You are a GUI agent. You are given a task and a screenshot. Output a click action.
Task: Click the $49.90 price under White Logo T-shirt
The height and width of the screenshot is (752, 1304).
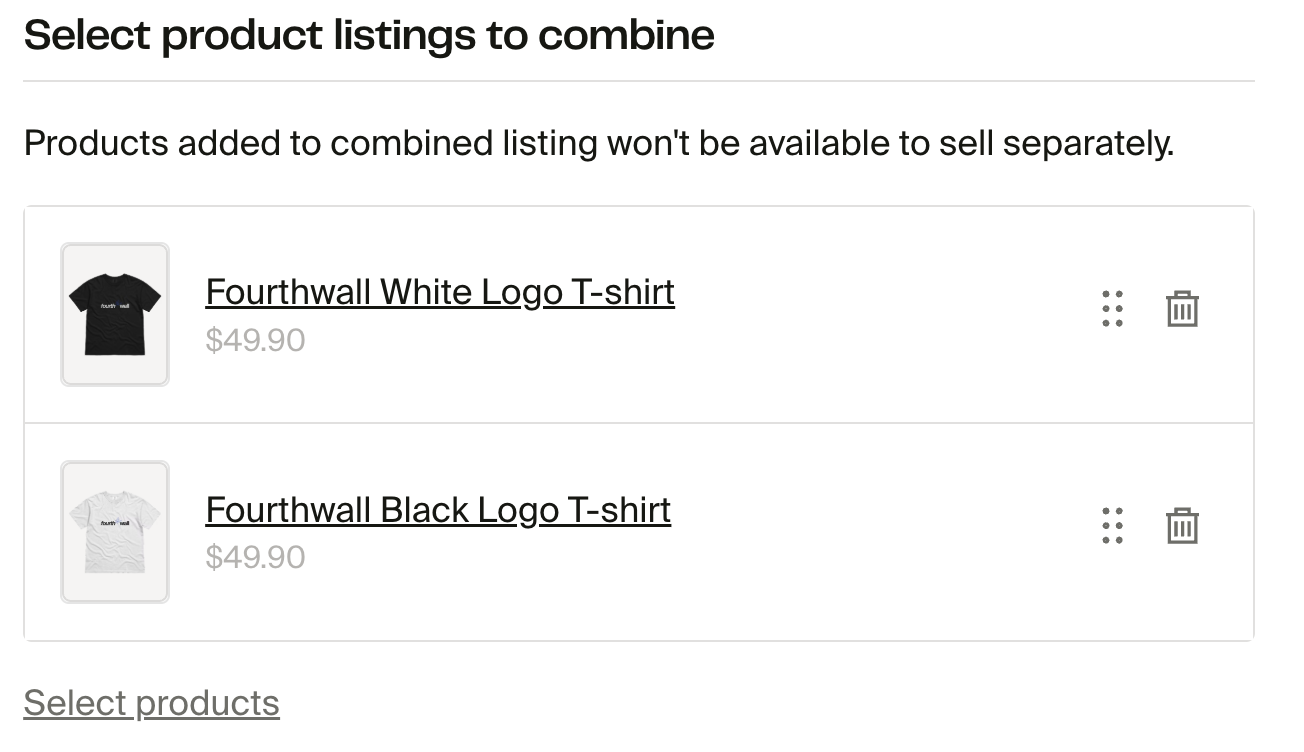(255, 340)
